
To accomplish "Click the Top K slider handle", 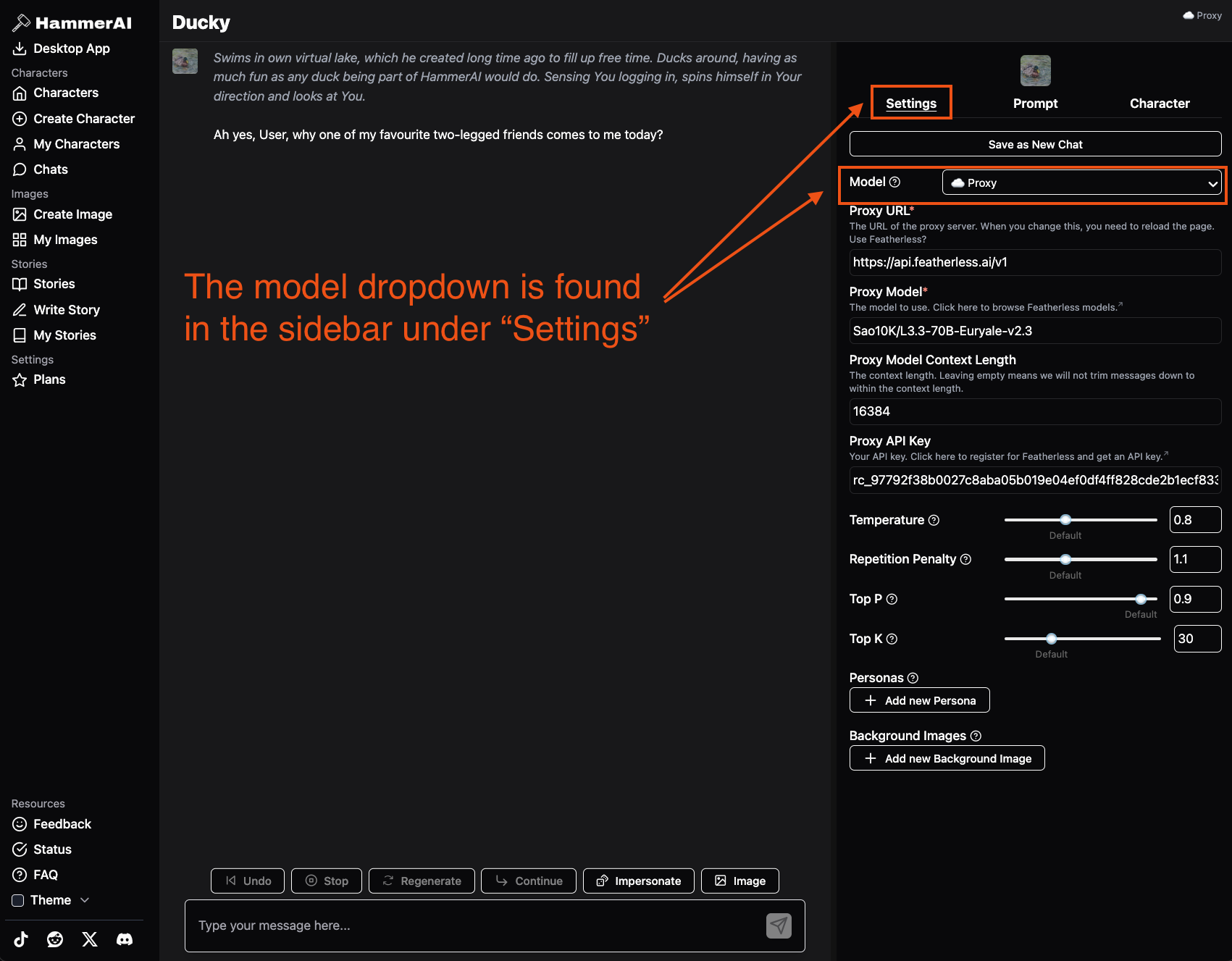I will [x=1052, y=639].
